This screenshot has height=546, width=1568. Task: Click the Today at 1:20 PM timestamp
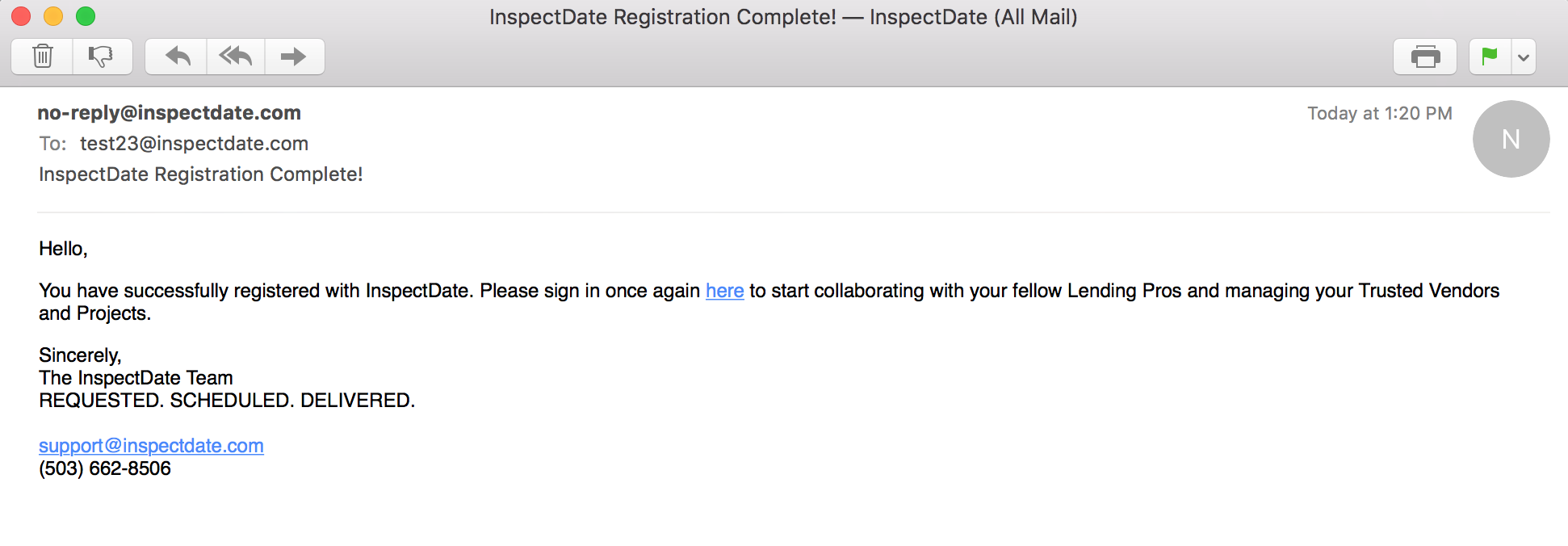(1379, 114)
